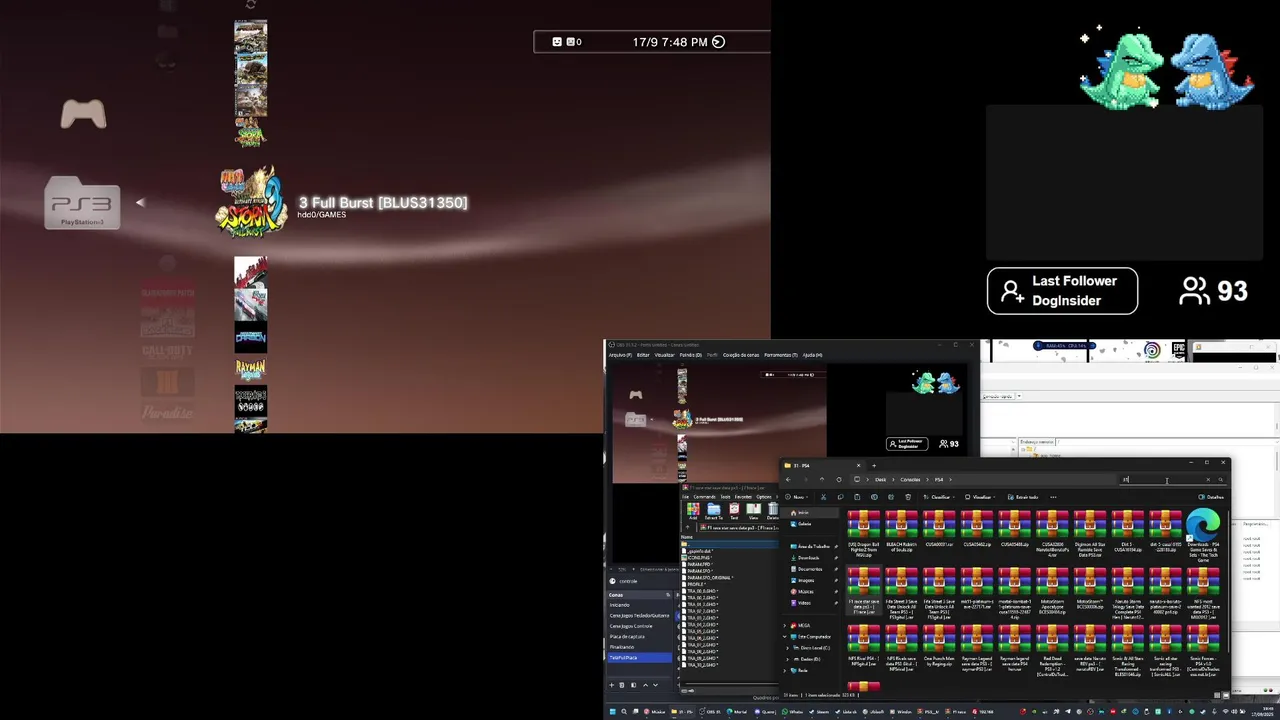Screen dimensions: 1280x720
Task: Click the View icon in WinRAR toolbar
Action: 753,512
